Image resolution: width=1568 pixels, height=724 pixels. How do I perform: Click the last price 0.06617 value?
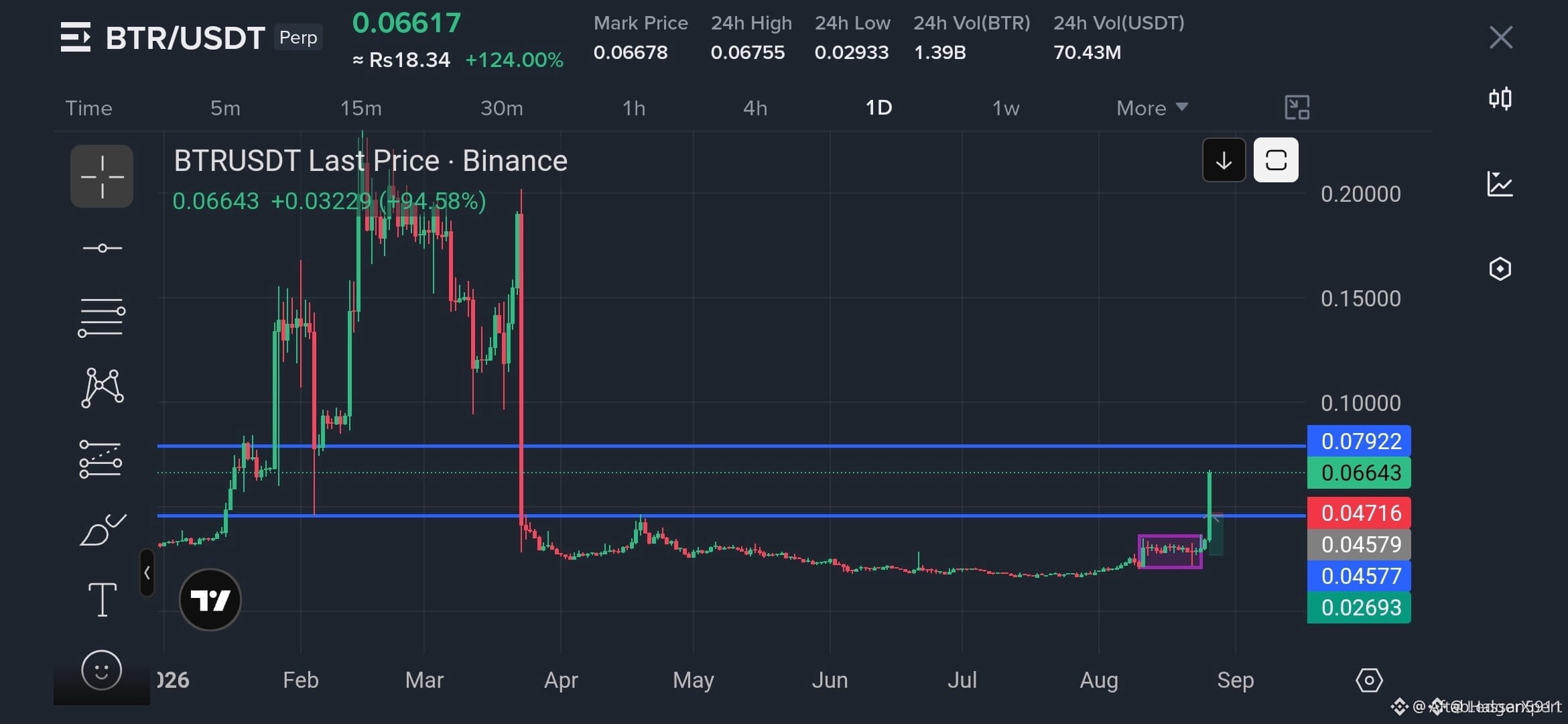407,23
